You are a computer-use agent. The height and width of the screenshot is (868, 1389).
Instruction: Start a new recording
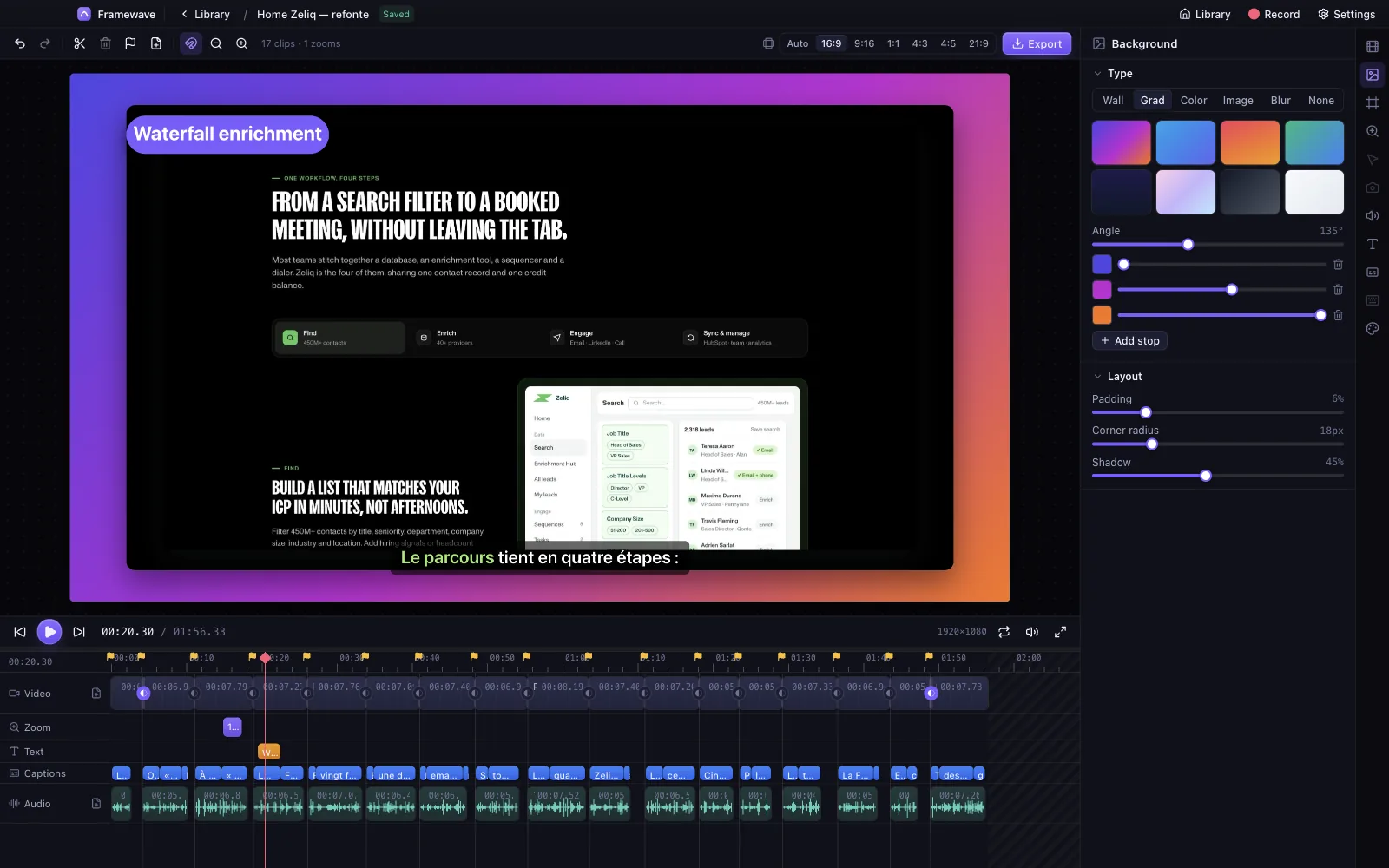(x=1274, y=15)
